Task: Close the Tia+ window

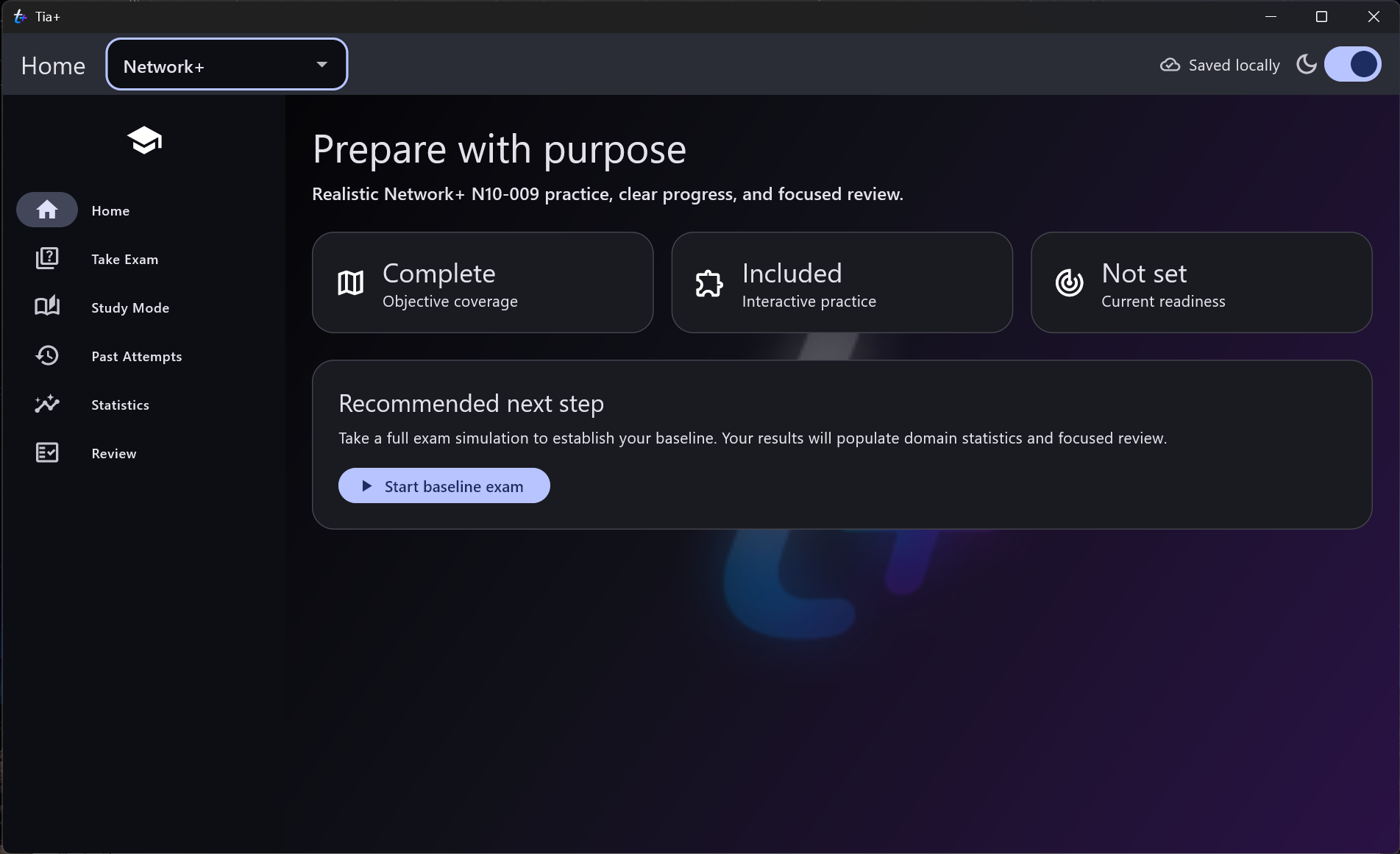Action: (1374, 16)
